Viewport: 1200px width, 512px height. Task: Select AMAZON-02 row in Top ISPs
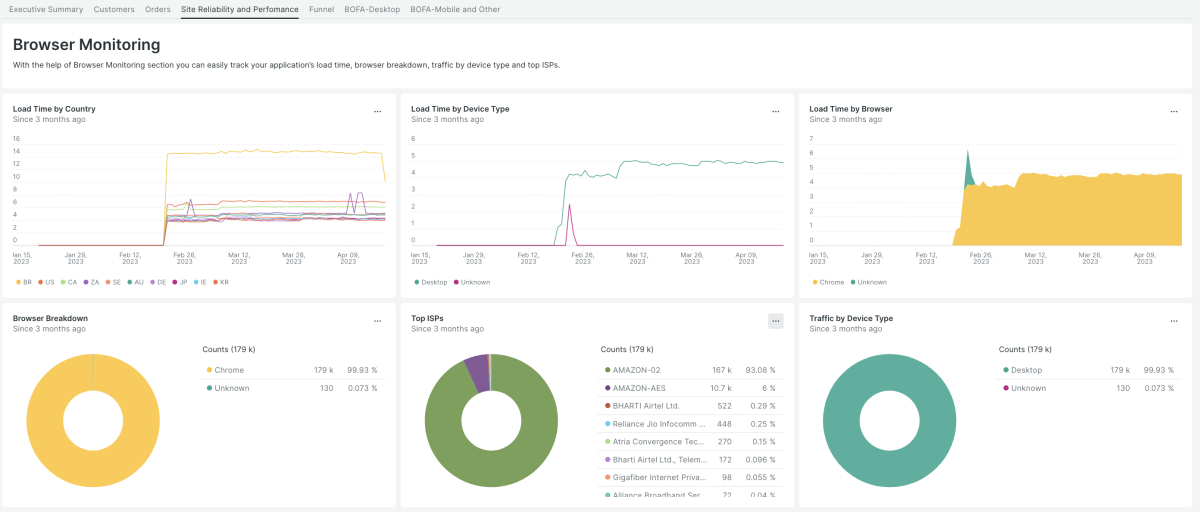pyautogui.click(x=636, y=370)
